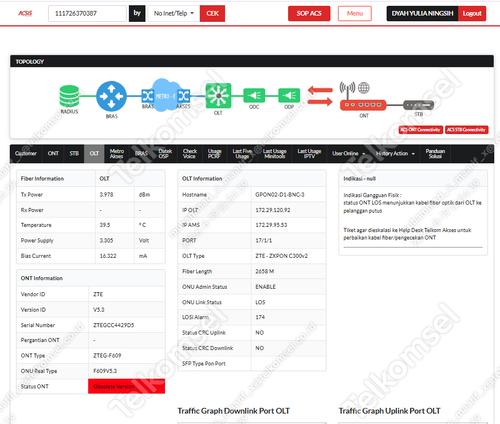Click the black 'by' label button
Screen dimensions: 500x424
pyautogui.click(x=137, y=13)
